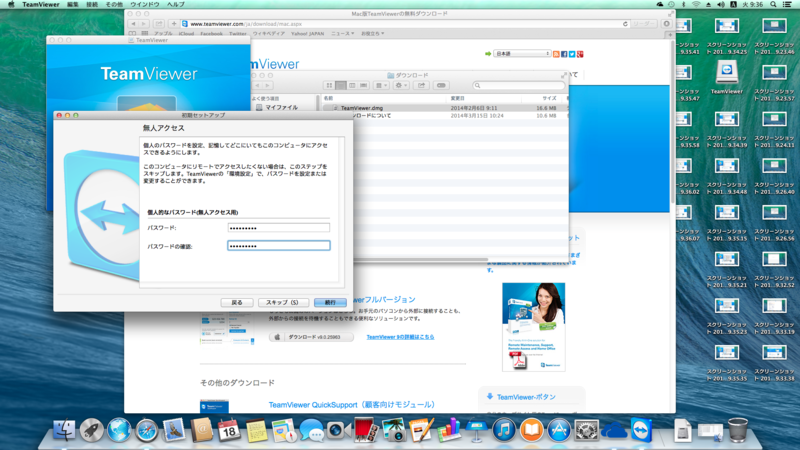Click the 続行 (Continue) button in setup dialog

coord(330,303)
